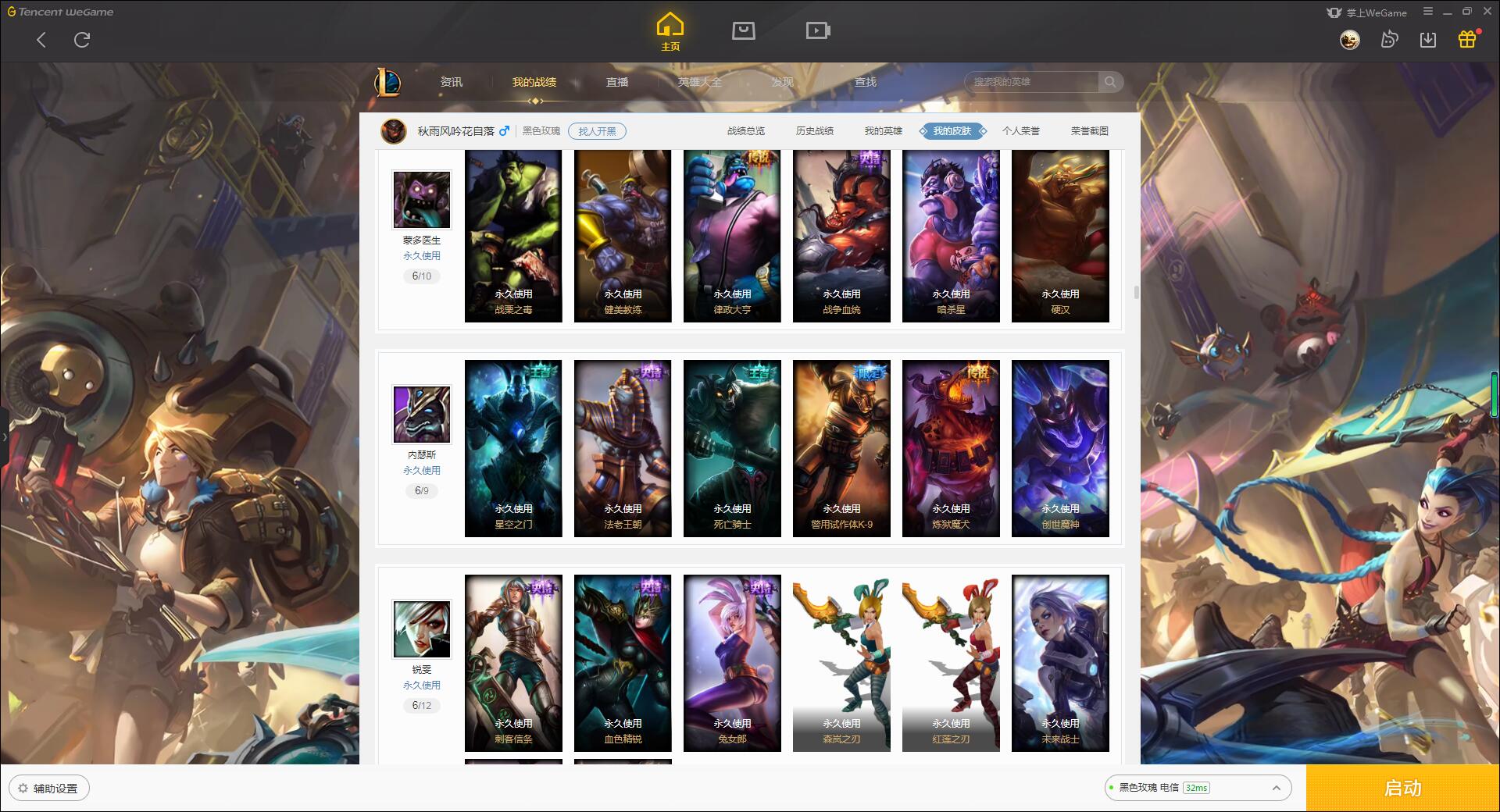Click the 6/12 skin count under 锐雯
Viewport: 1500px width, 812px height.
click(421, 706)
